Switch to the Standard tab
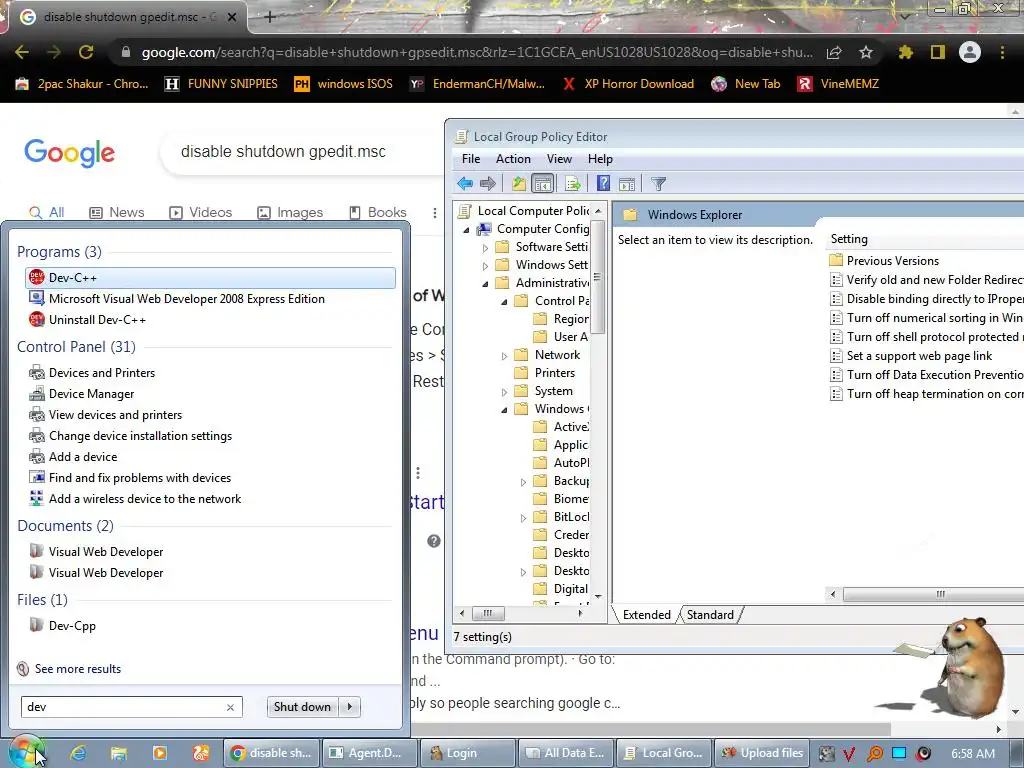This screenshot has height=768, width=1024. [x=710, y=615]
